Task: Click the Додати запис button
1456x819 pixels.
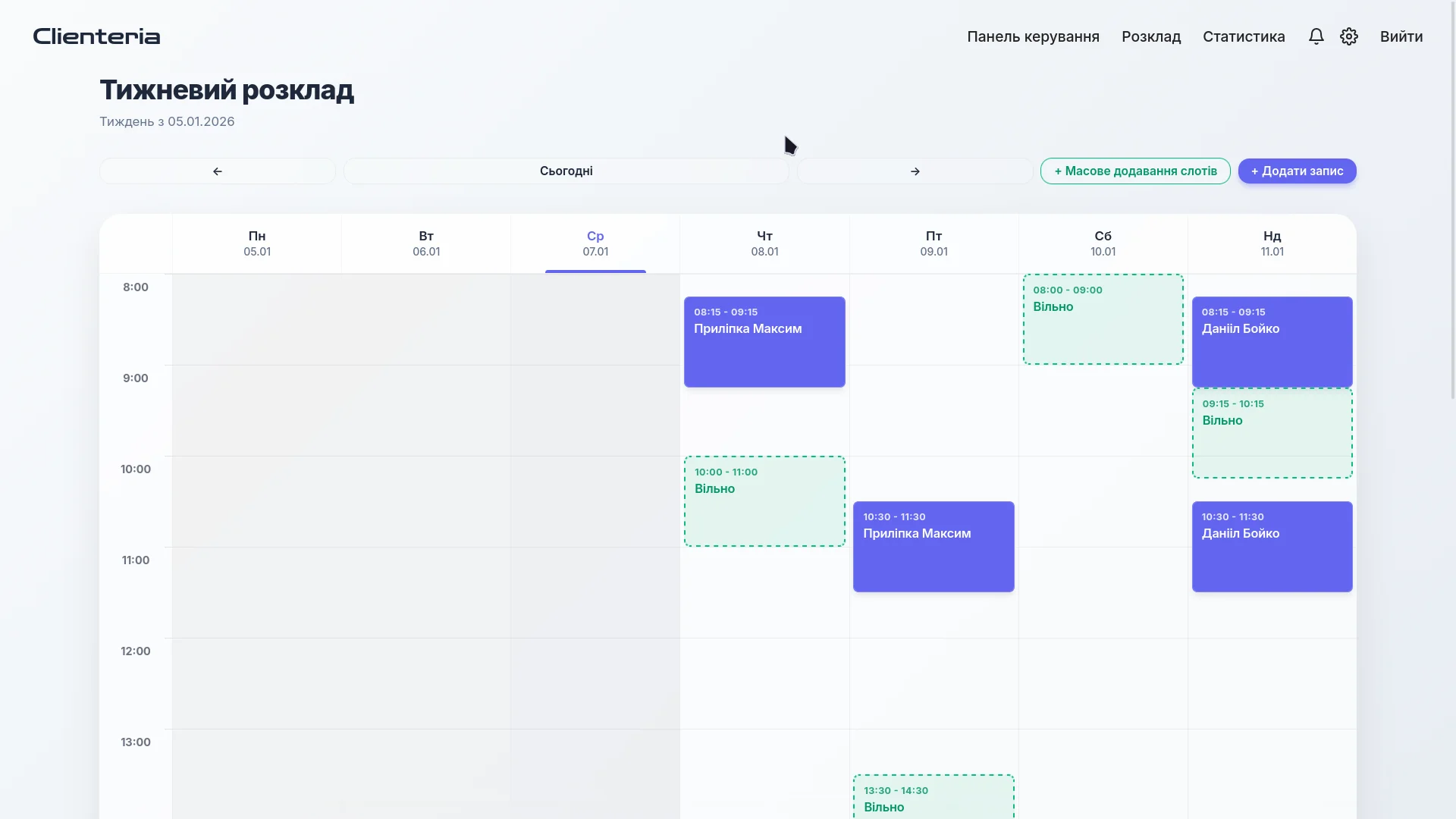Action: point(1297,171)
